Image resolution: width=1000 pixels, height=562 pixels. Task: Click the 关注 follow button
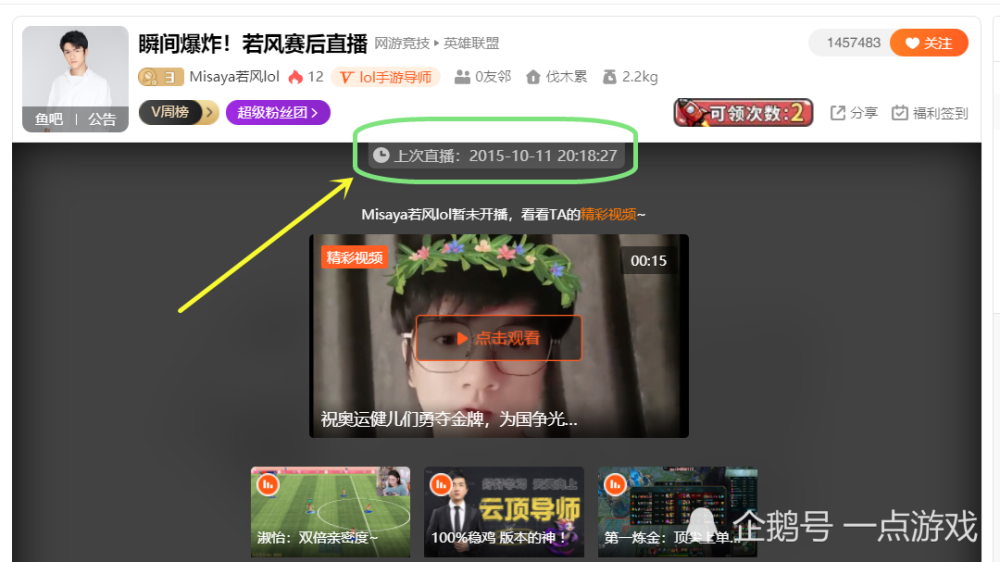[x=929, y=43]
